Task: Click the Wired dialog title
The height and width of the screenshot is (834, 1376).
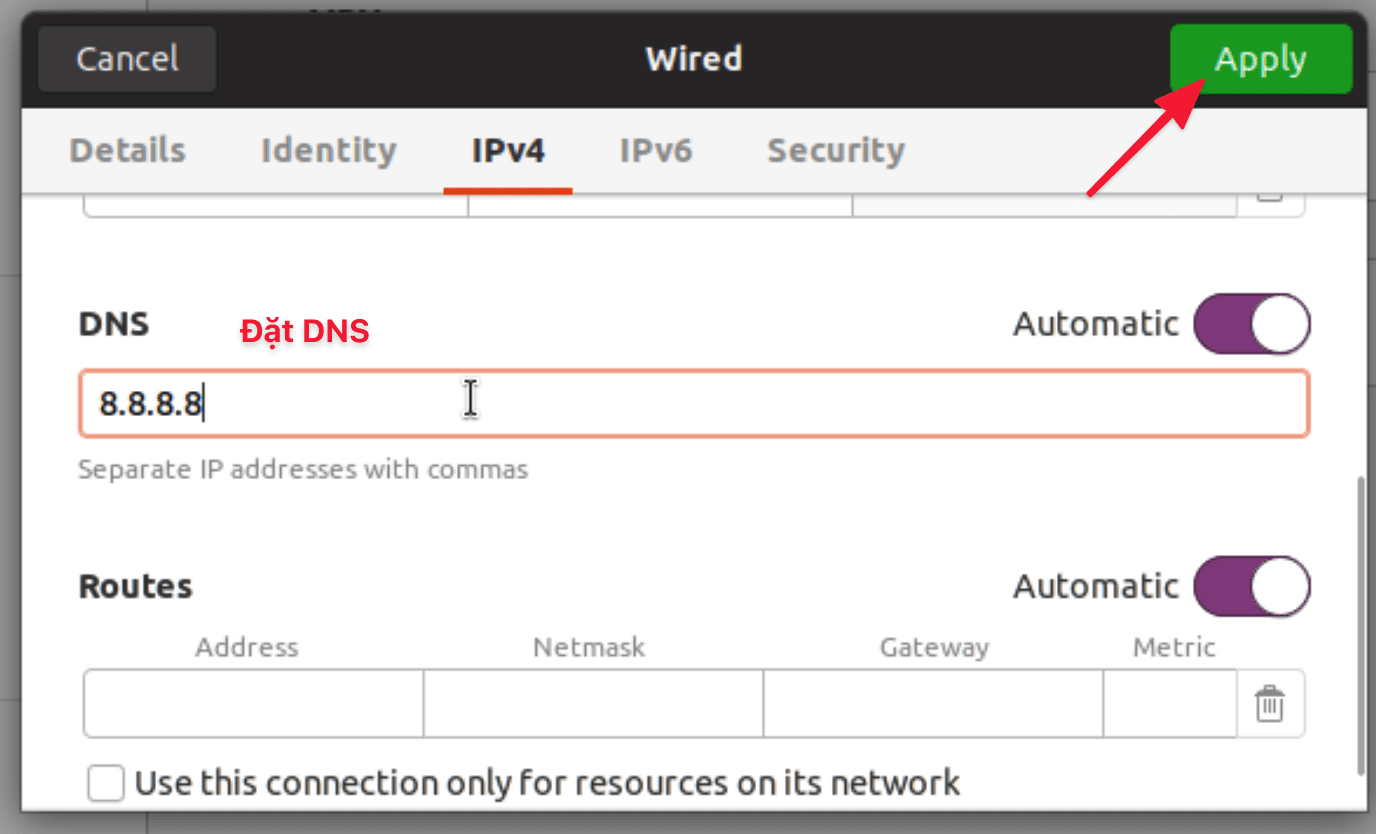Action: pyautogui.click(x=694, y=59)
